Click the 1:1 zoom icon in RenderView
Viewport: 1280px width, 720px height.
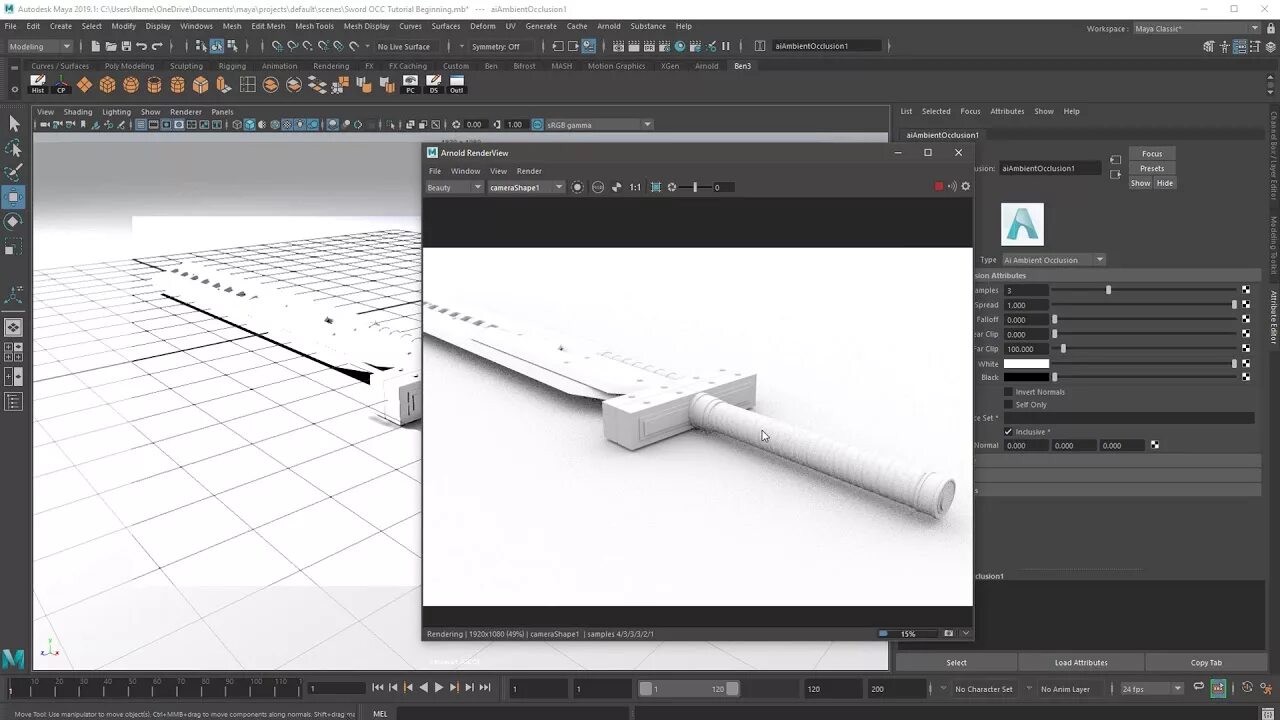pyautogui.click(x=635, y=187)
